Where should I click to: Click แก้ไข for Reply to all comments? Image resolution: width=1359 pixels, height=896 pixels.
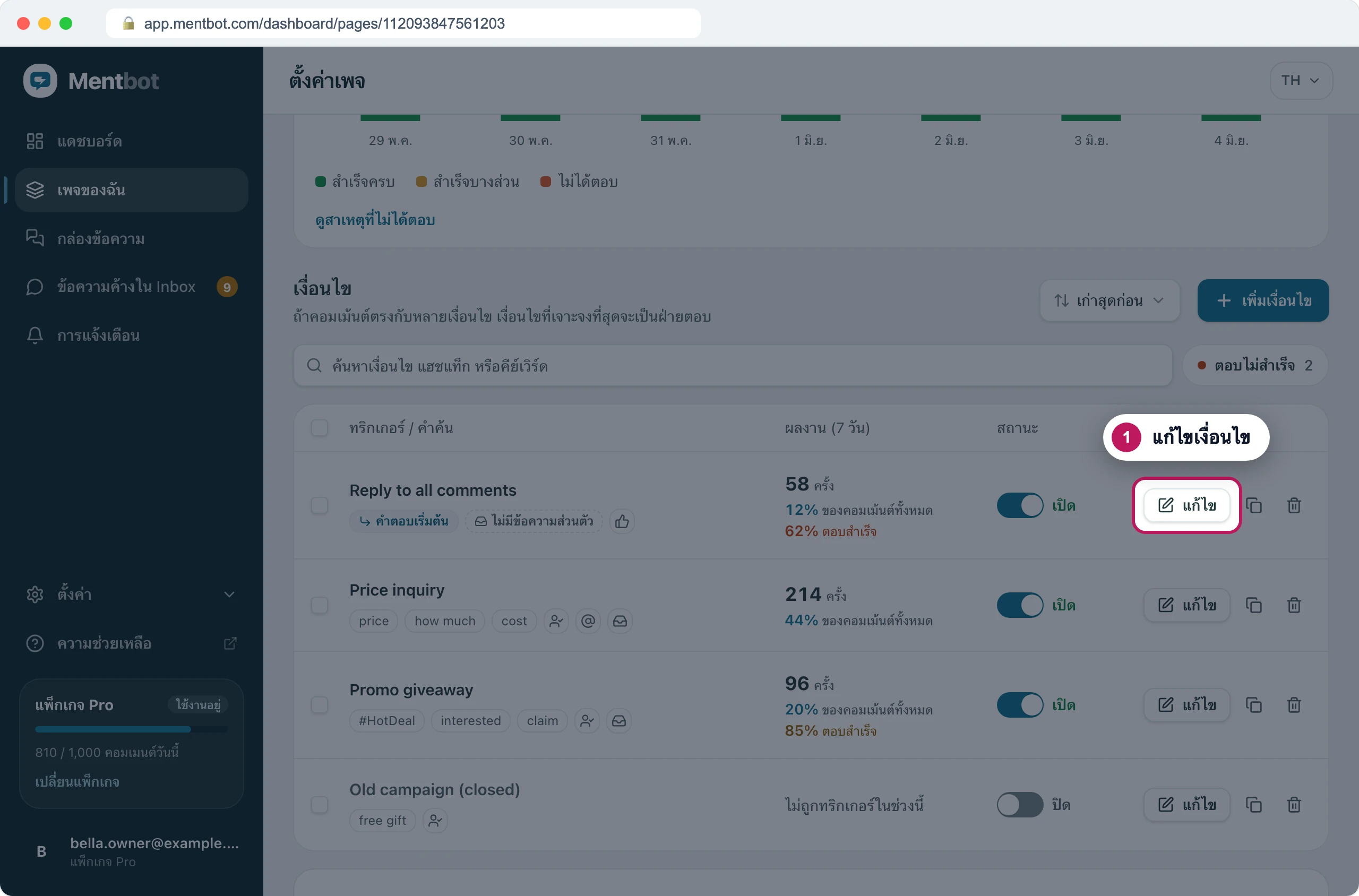1186,505
